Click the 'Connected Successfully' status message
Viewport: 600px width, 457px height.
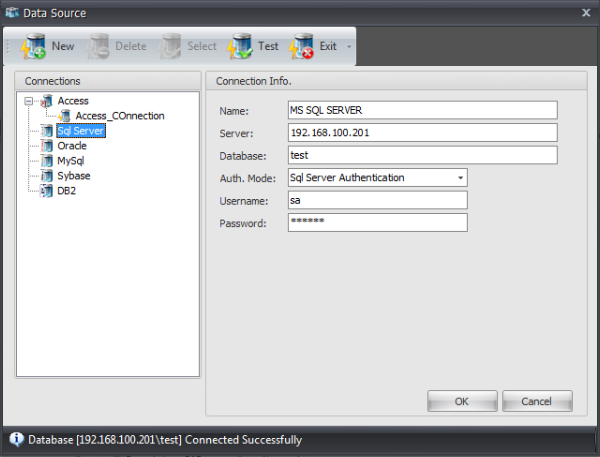[x=243, y=440]
